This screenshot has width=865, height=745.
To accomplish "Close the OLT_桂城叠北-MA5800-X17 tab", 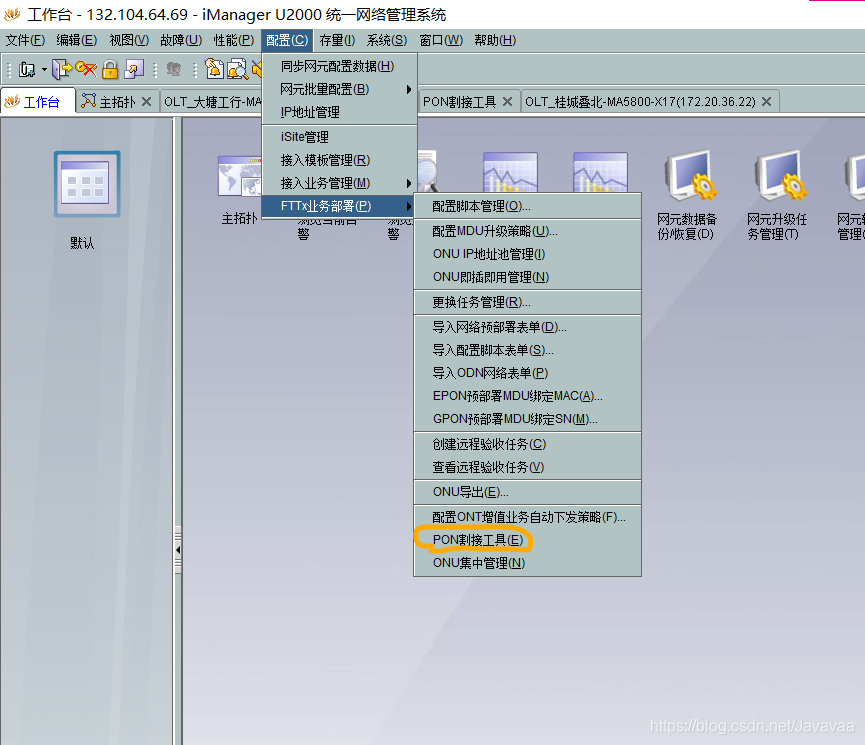I will coord(766,102).
